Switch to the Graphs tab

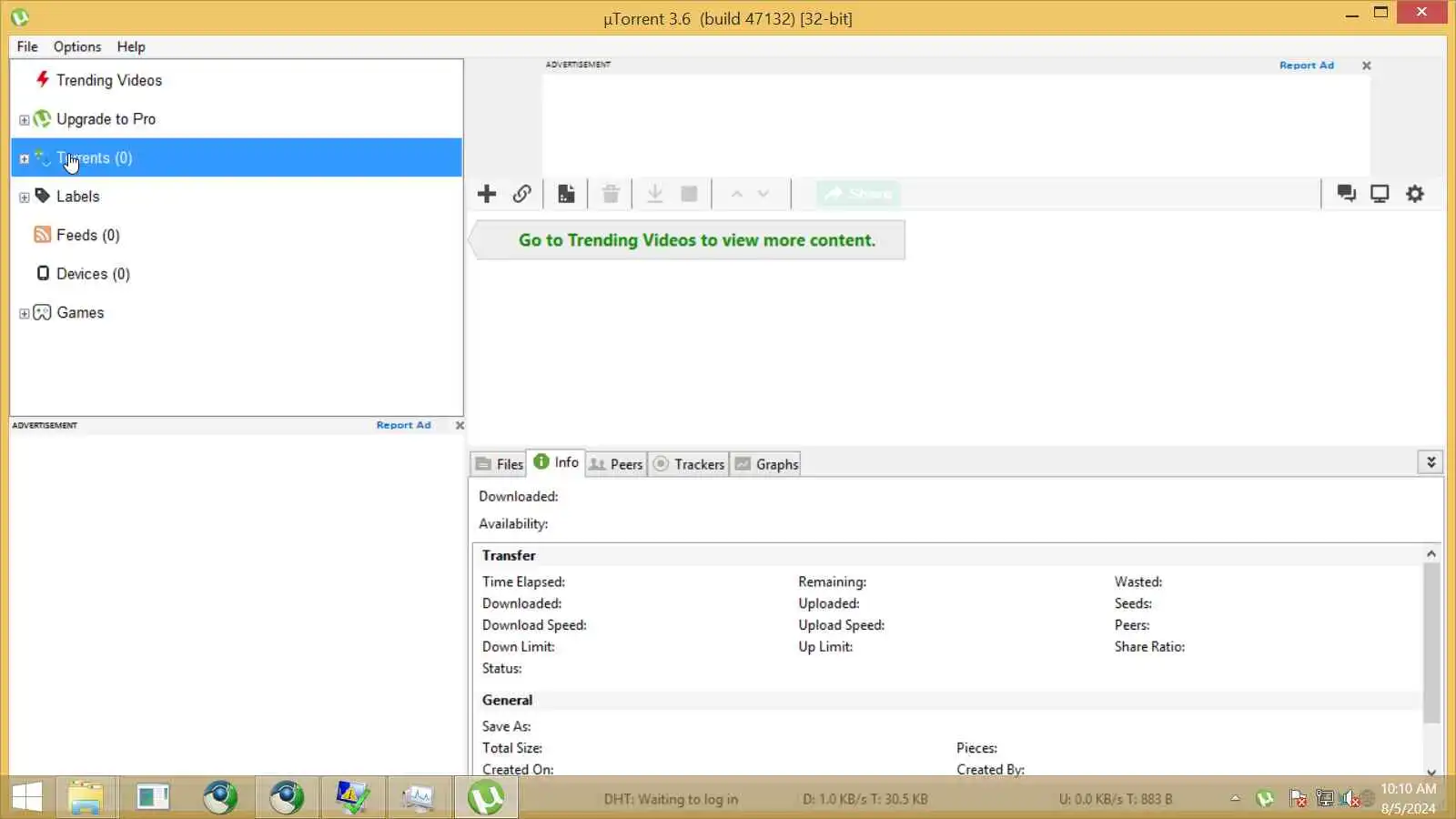[x=766, y=464]
